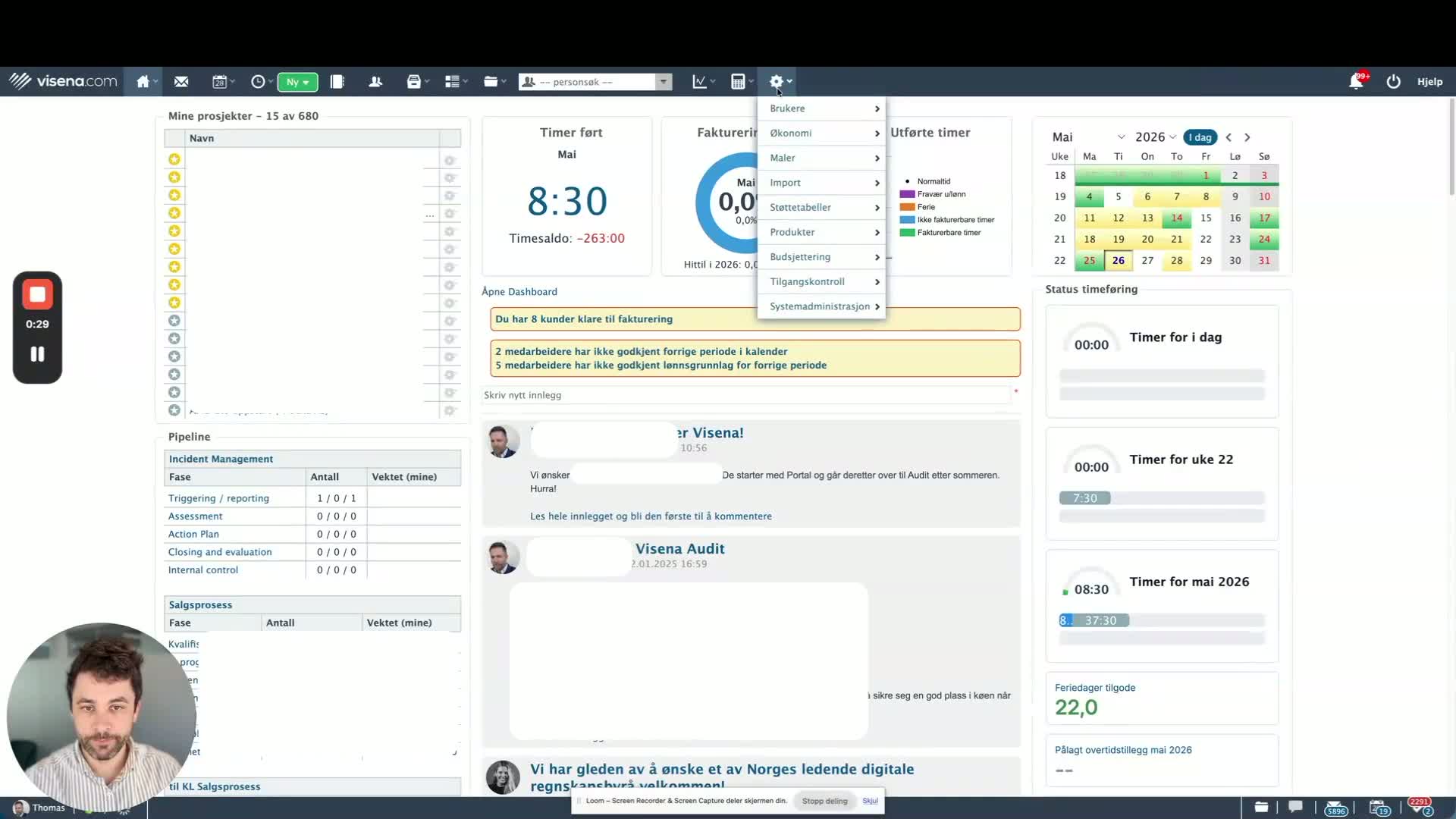
Task: Open the Hjelp link in header
Action: tap(1429, 82)
